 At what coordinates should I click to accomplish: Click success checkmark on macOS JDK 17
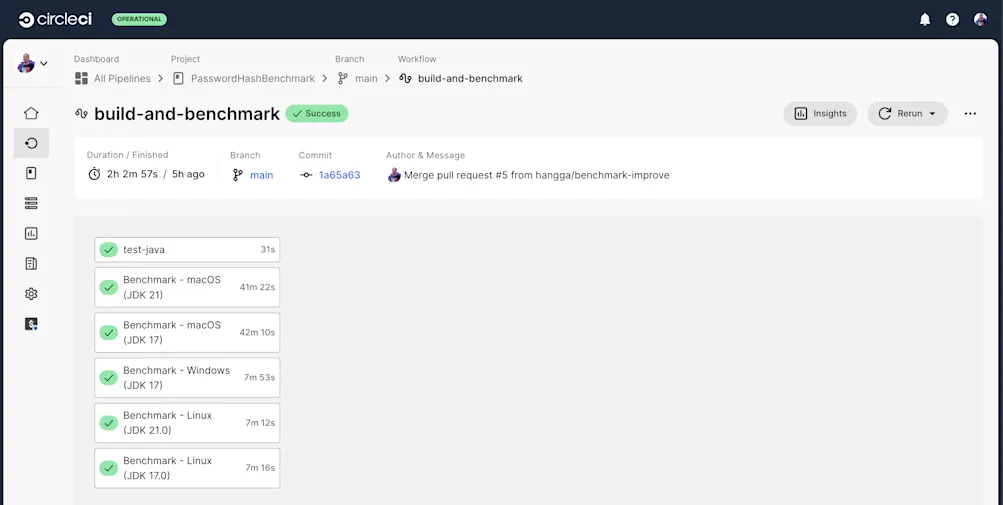[109, 332]
